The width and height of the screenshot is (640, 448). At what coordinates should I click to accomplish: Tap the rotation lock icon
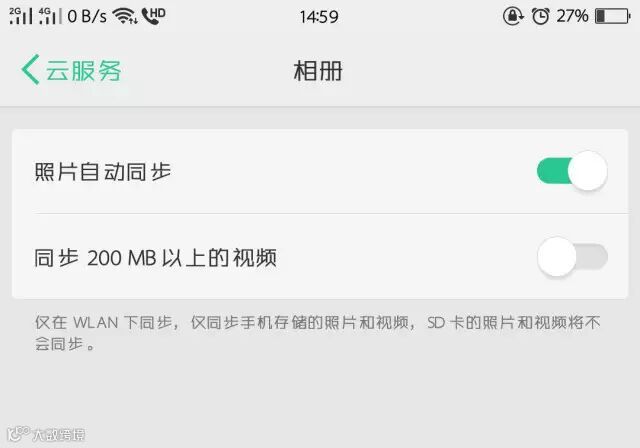[x=513, y=16]
